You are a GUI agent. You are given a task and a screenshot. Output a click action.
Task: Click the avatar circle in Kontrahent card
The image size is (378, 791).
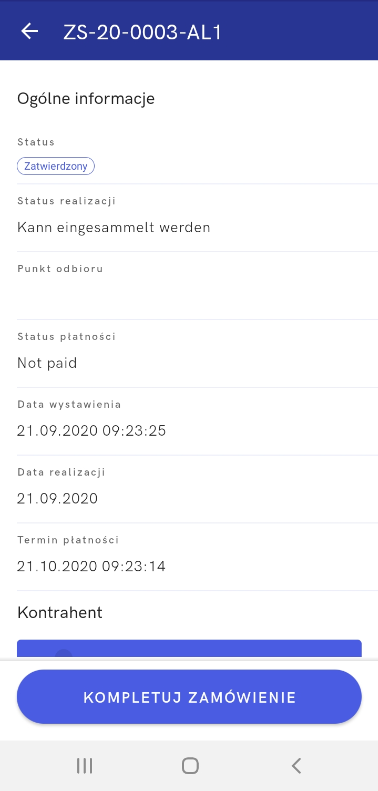(64, 654)
